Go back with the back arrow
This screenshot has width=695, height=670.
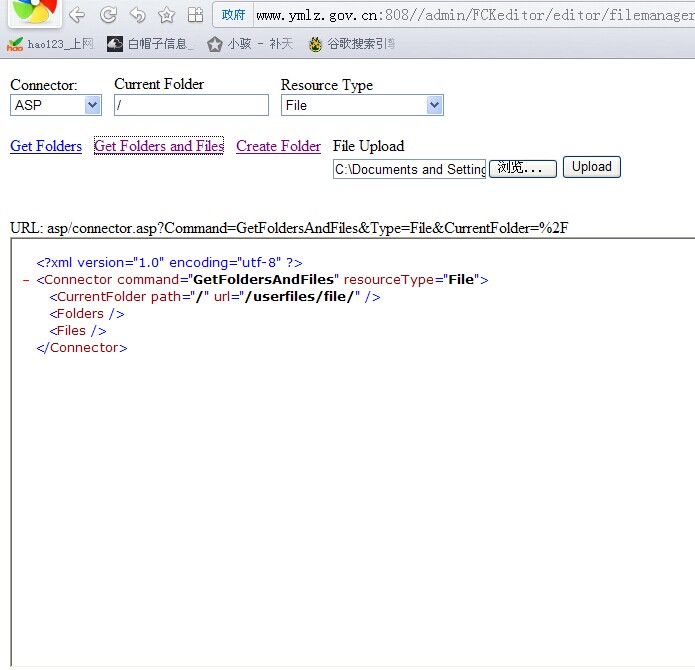[x=77, y=16]
